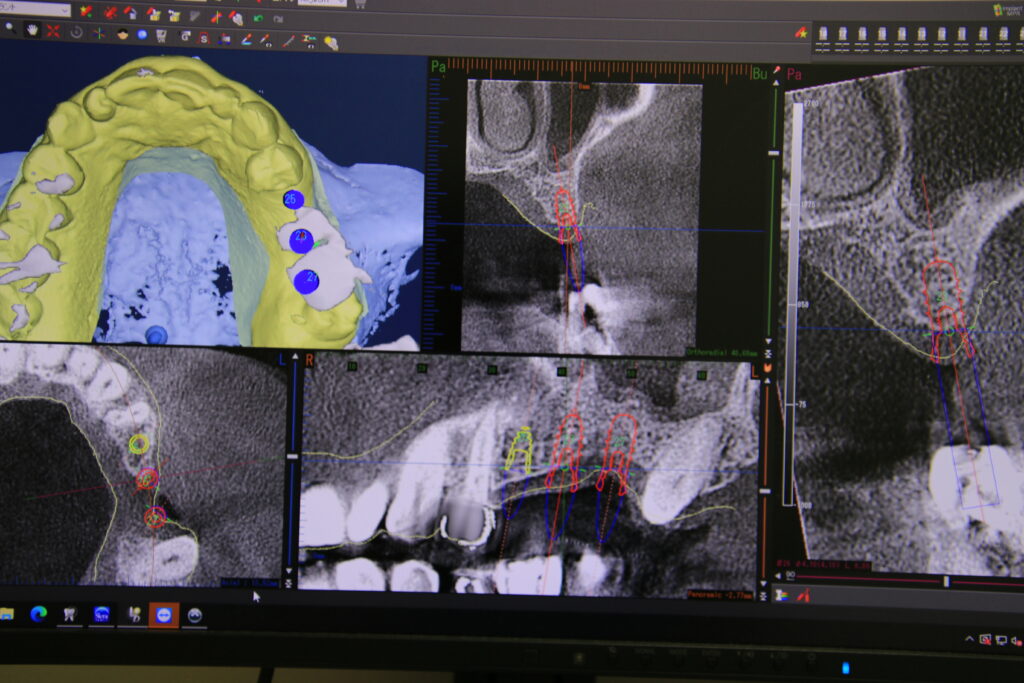This screenshot has width=1024, height=683.
Task: Click the yellow light bulb icon
Action: [331, 43]
